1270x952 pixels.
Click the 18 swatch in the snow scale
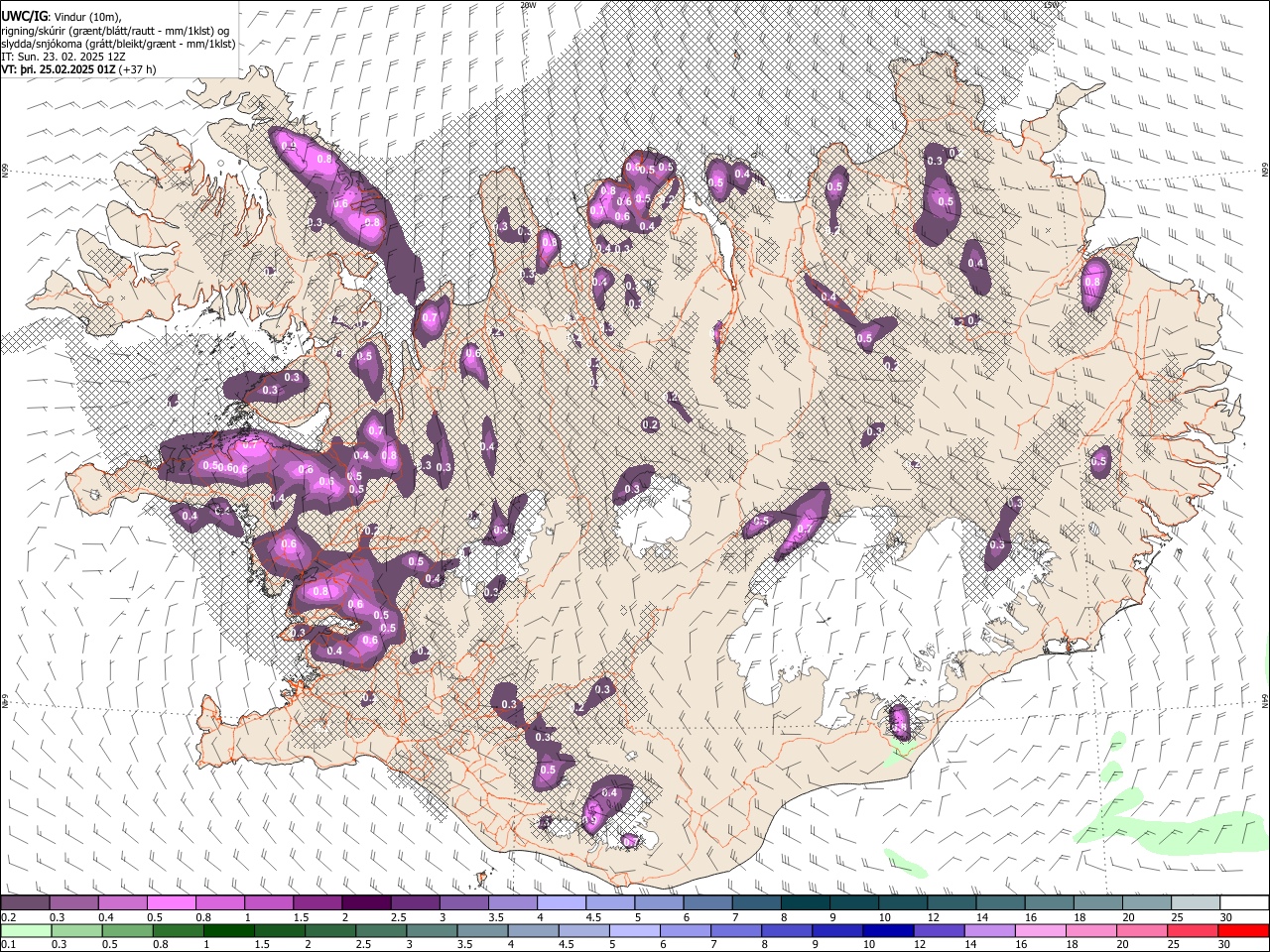[1096, 903]
